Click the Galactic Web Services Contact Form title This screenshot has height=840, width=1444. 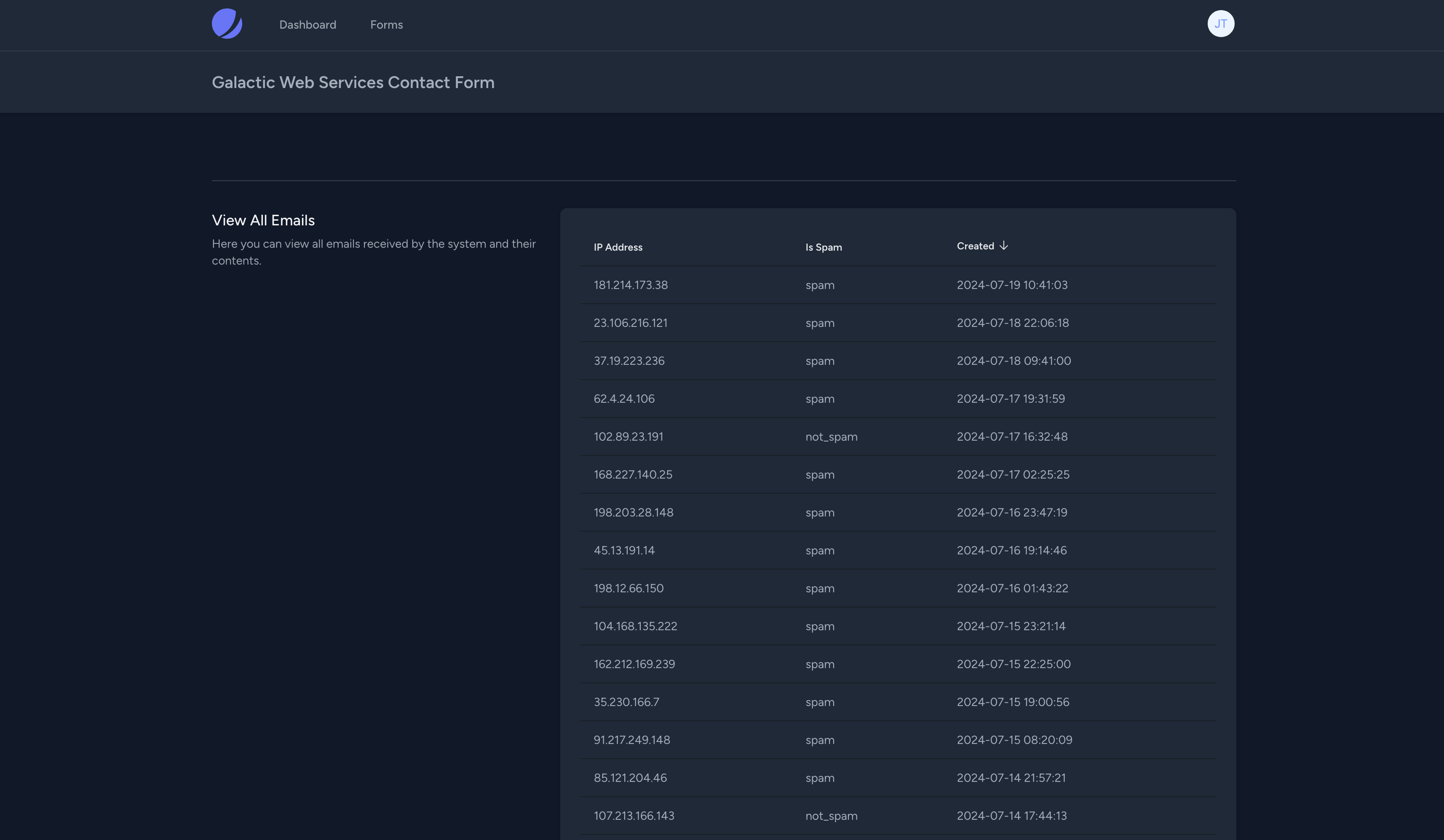pyautogui.click(x=353, y=82)
